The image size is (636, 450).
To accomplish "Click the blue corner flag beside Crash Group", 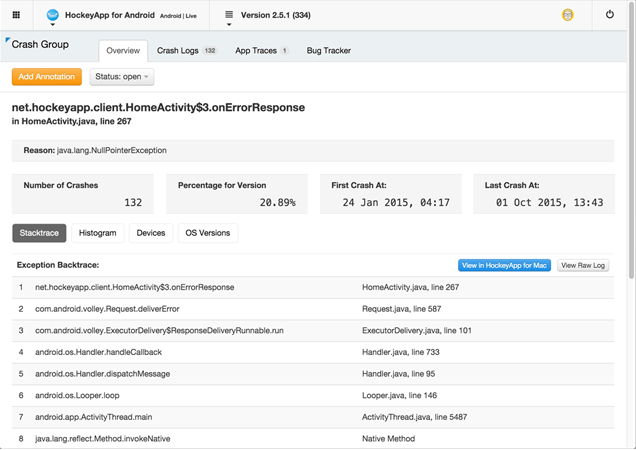I will [x=7, y=40].
